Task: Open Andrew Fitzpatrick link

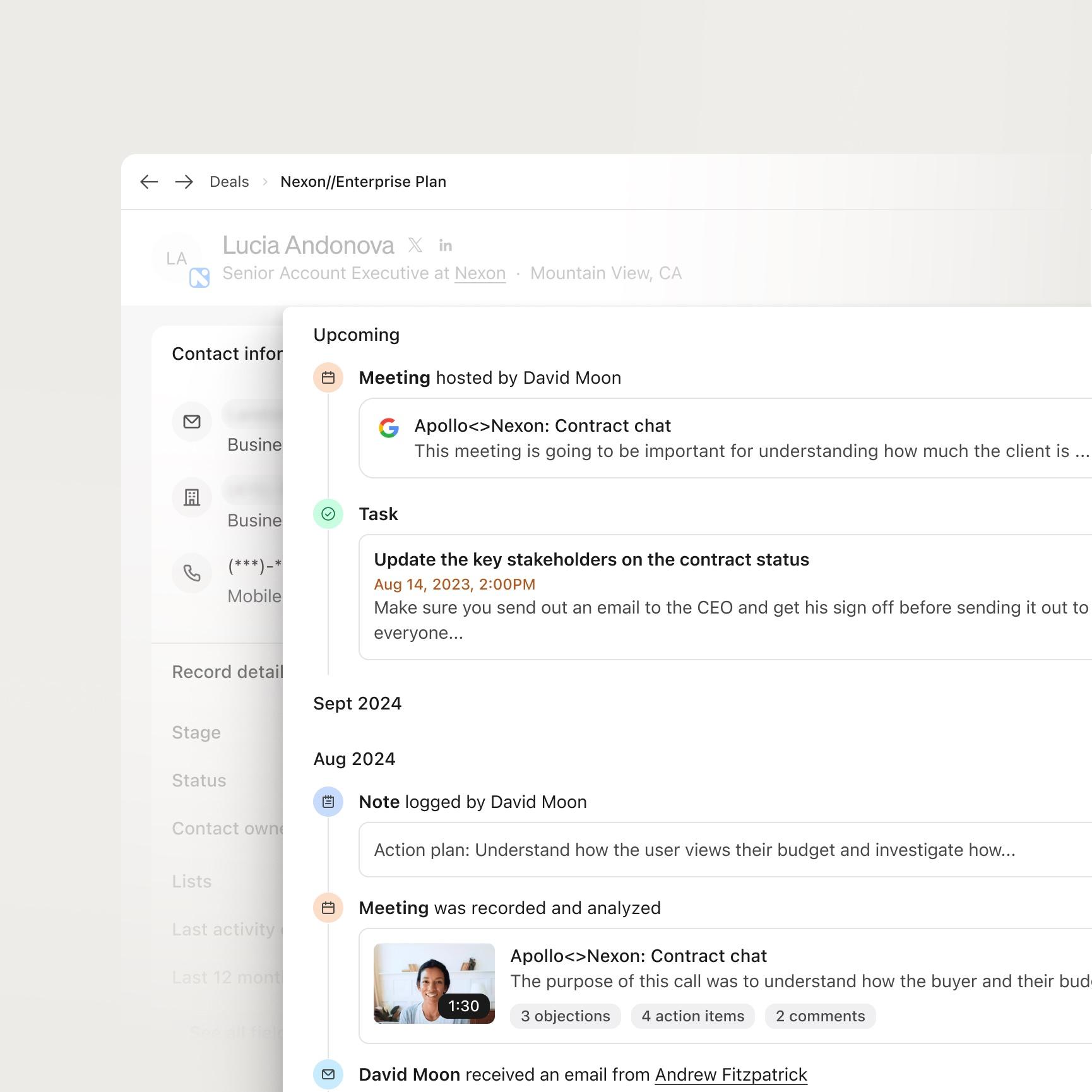Action: [x=731, y=1074]
